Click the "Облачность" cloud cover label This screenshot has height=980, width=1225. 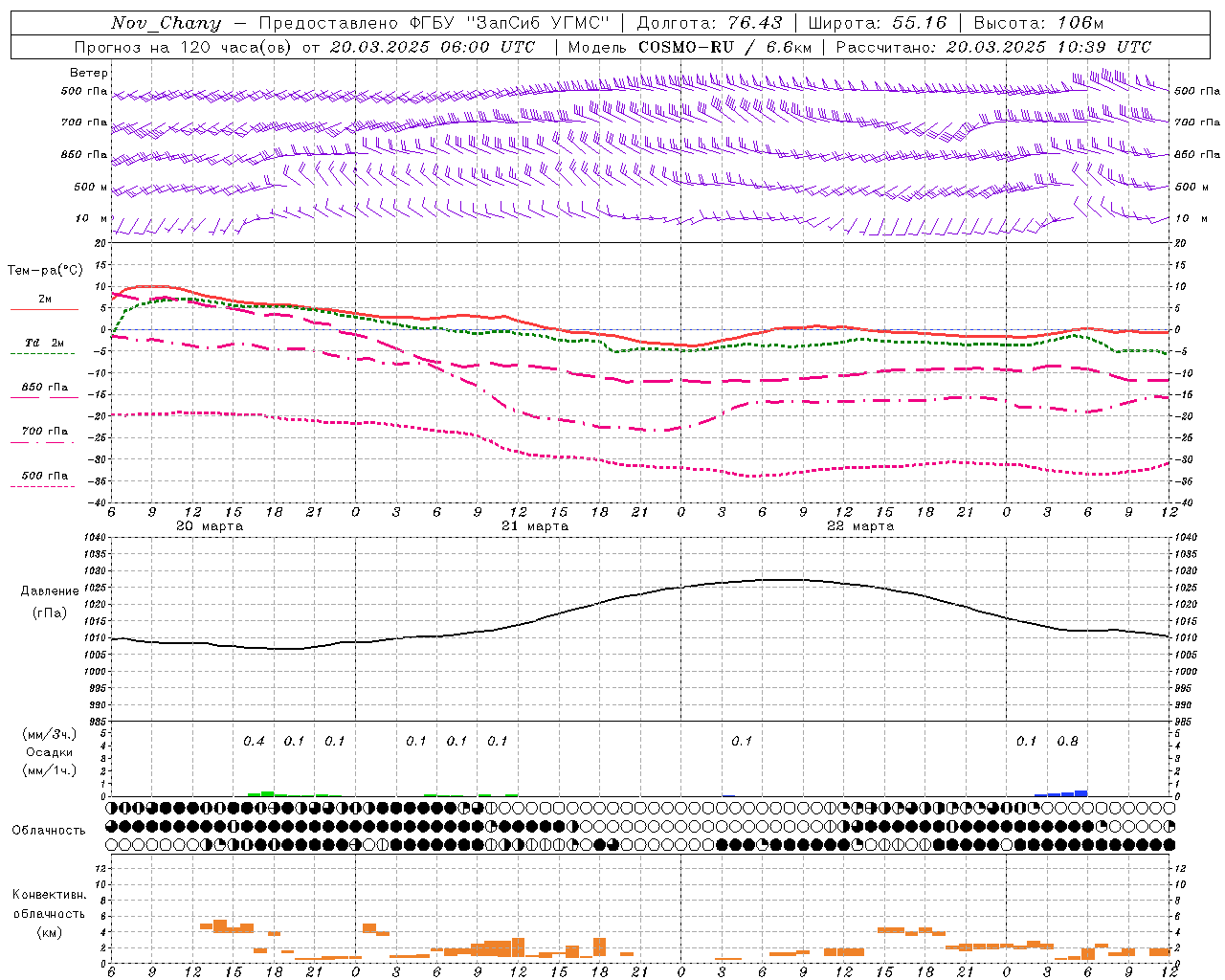[49, 831]
